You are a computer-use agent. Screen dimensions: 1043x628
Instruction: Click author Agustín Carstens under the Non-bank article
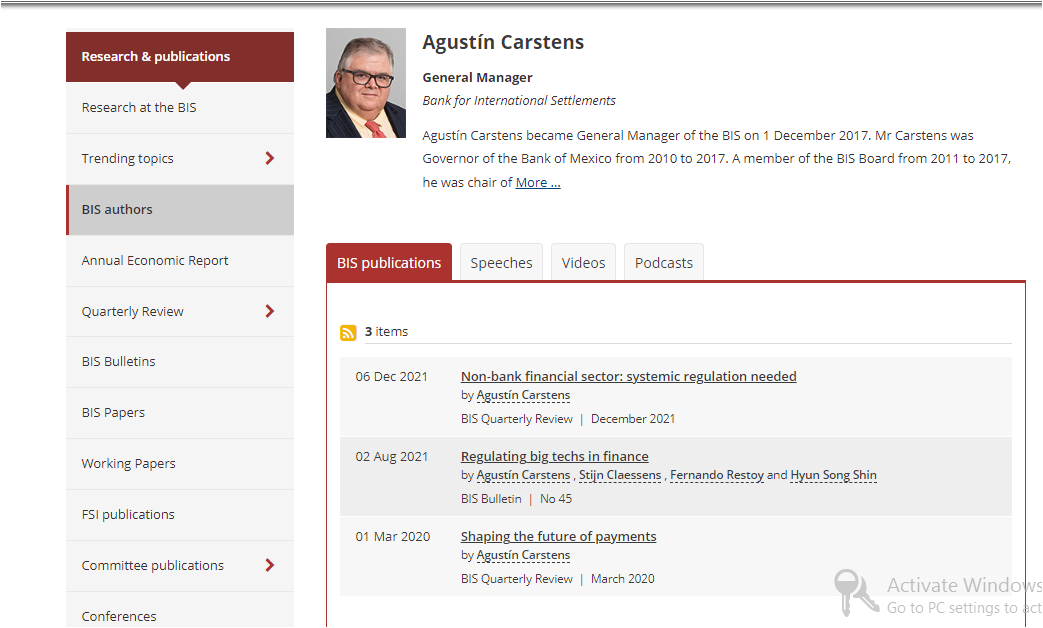click(523, 395)
